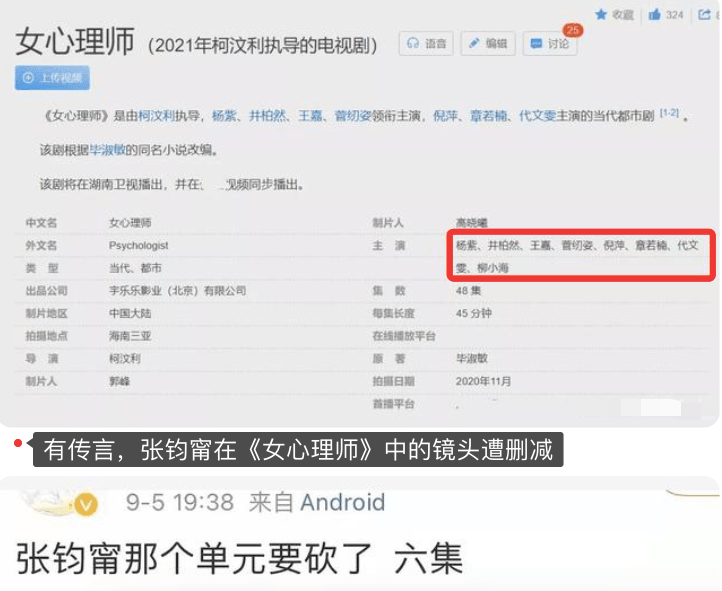
Task: Click the 来自 Android source link
Action: pos(317,502)
